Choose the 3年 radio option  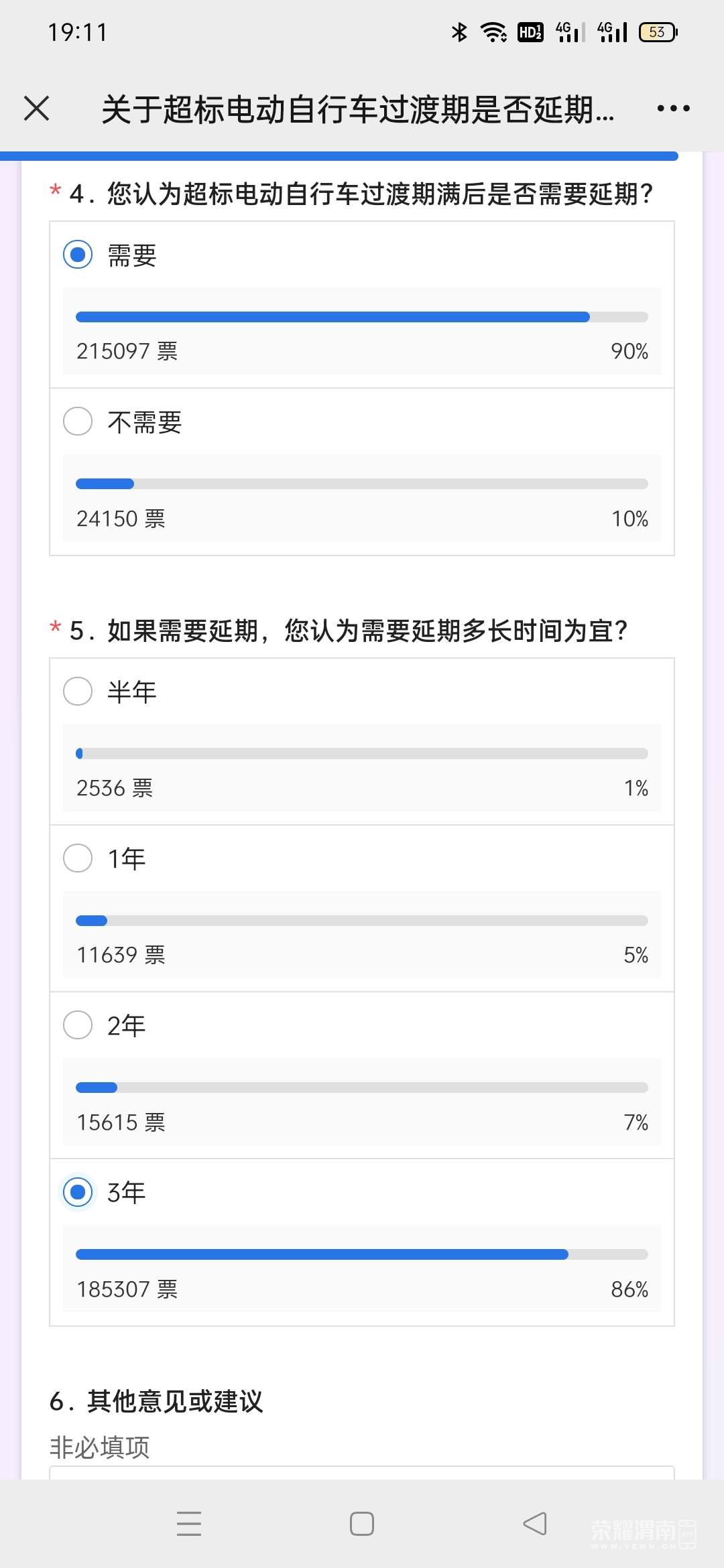point(78,1192)
